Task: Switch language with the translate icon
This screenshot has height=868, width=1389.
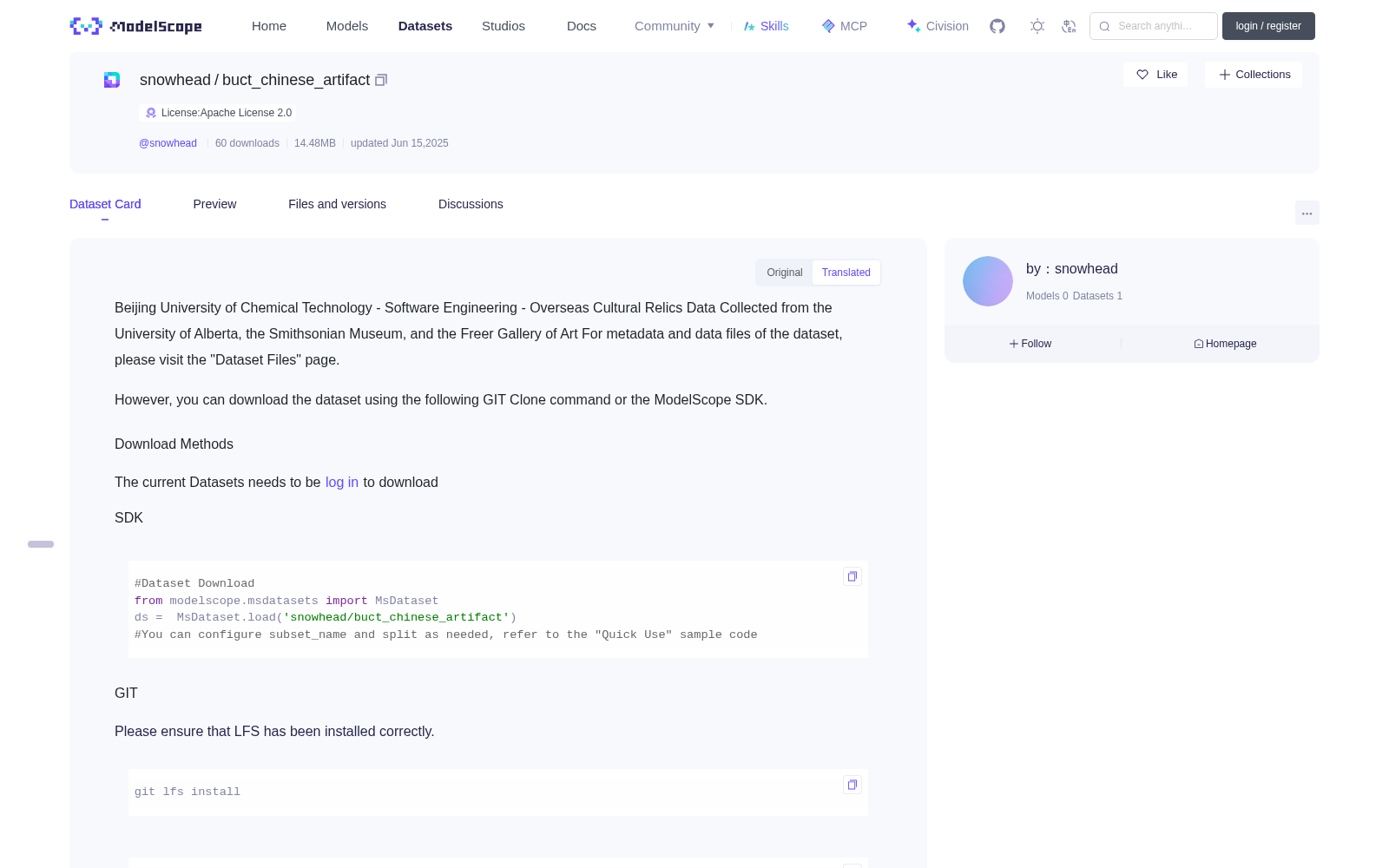Action: click(x=1069, y=26)
